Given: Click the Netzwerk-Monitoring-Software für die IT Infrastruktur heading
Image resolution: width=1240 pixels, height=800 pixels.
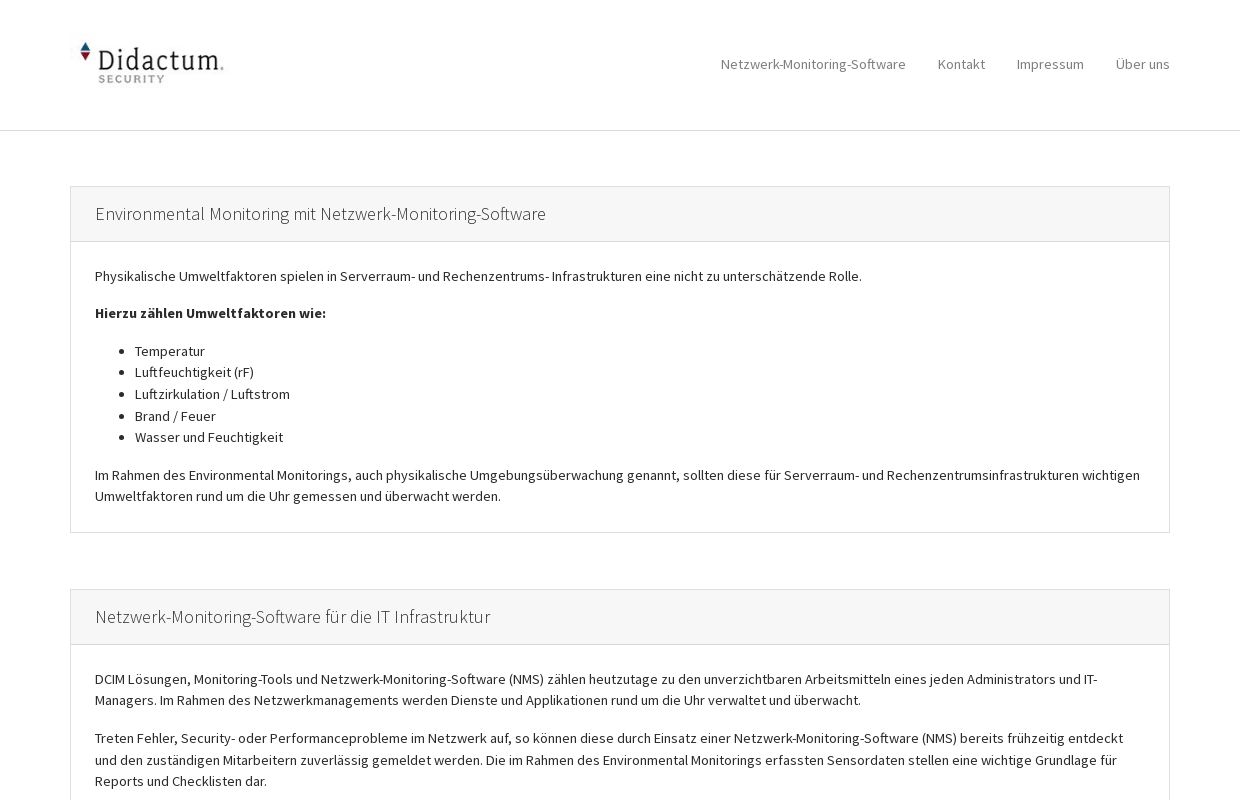Looking at the screenshot, I should tap(292, 617).
